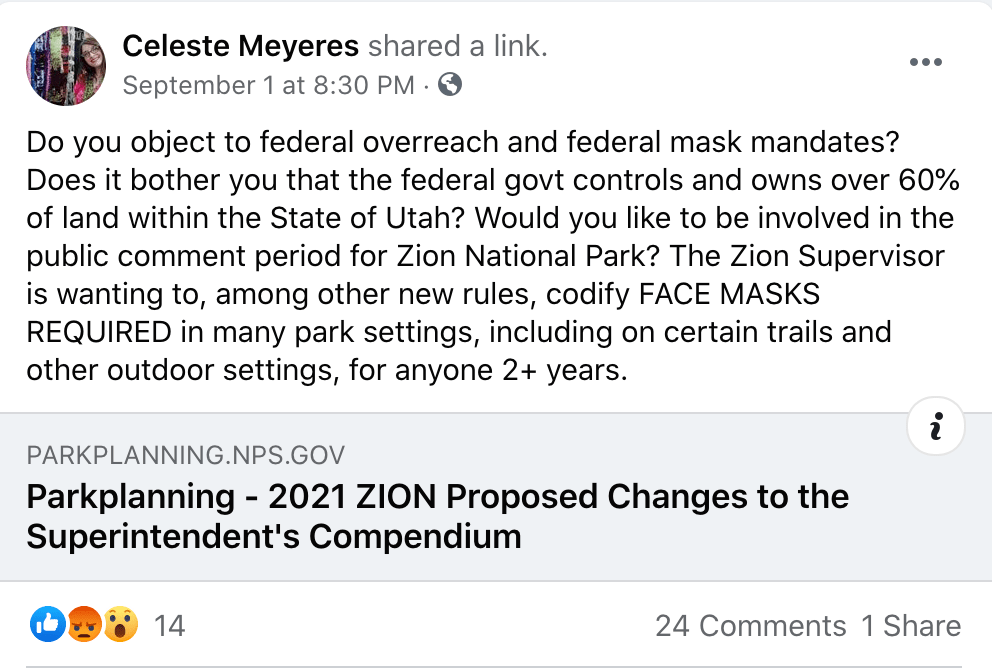Click the blue Like reaction icon
Image resolution: width=992 pixels, height=670 pixels.
coord(47,626)
